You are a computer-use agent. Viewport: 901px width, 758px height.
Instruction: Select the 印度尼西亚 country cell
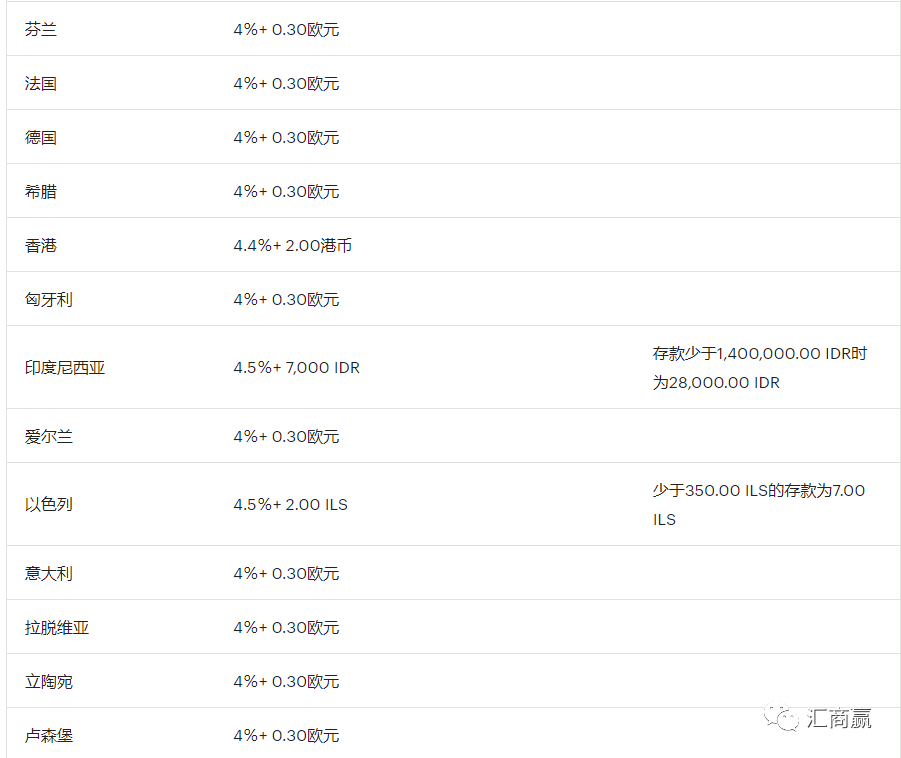[x=65, y=367]
